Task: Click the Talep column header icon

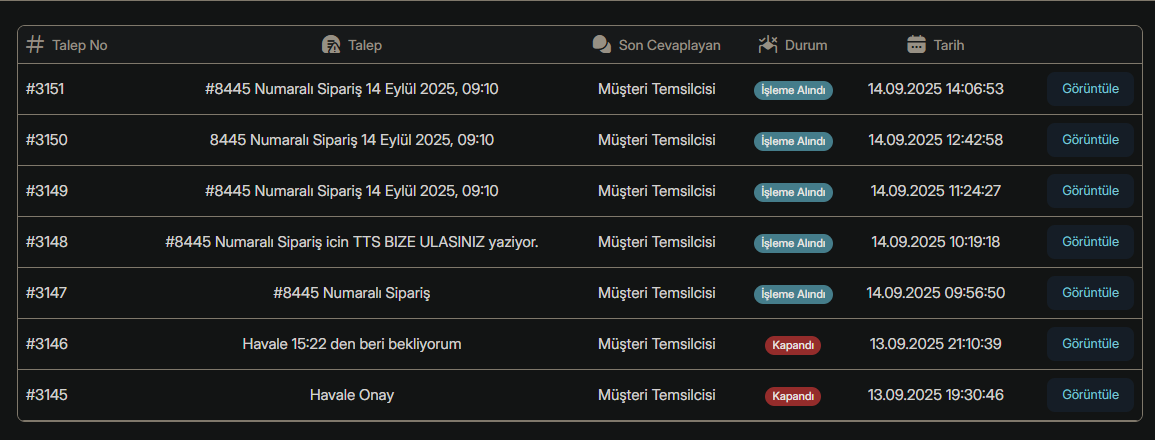Action: tap(331, 45)
